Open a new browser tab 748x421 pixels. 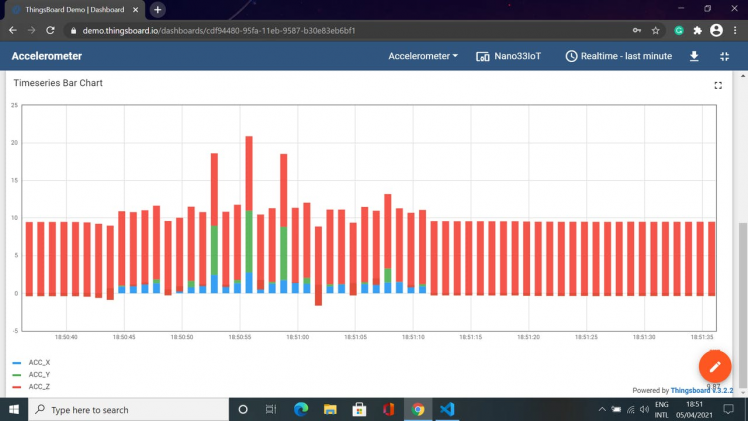tap(157, 9)
